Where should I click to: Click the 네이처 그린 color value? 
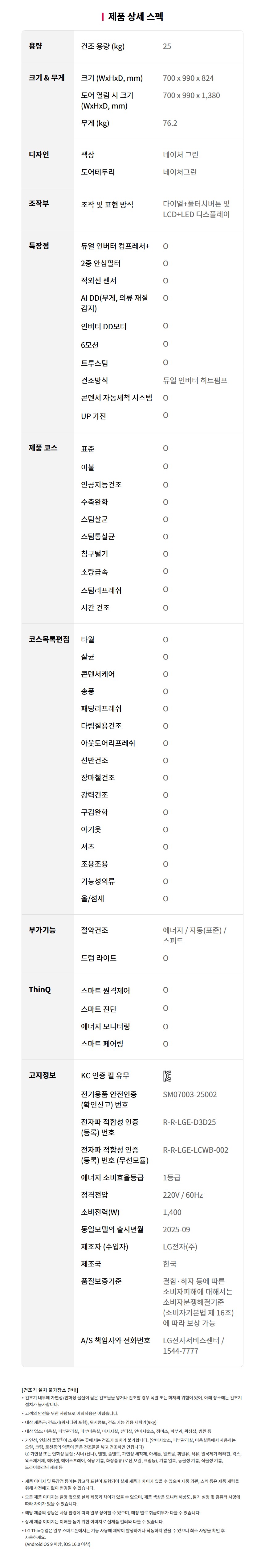(x=181, y=155)
